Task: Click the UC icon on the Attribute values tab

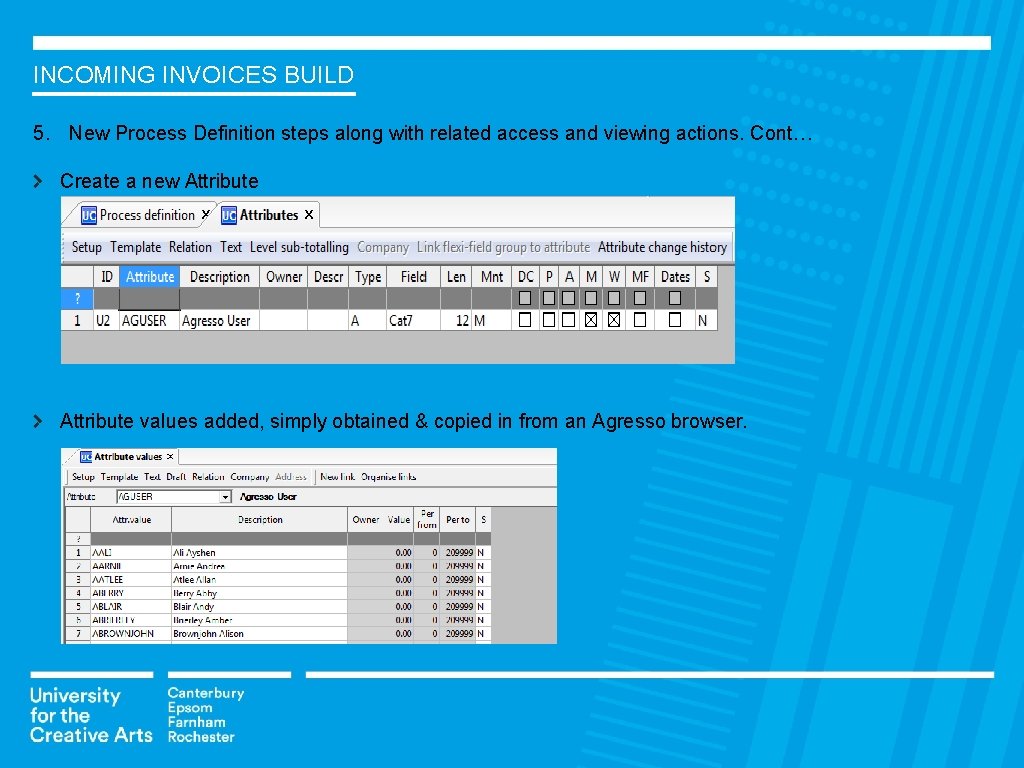Action: [x=87, y=457]
